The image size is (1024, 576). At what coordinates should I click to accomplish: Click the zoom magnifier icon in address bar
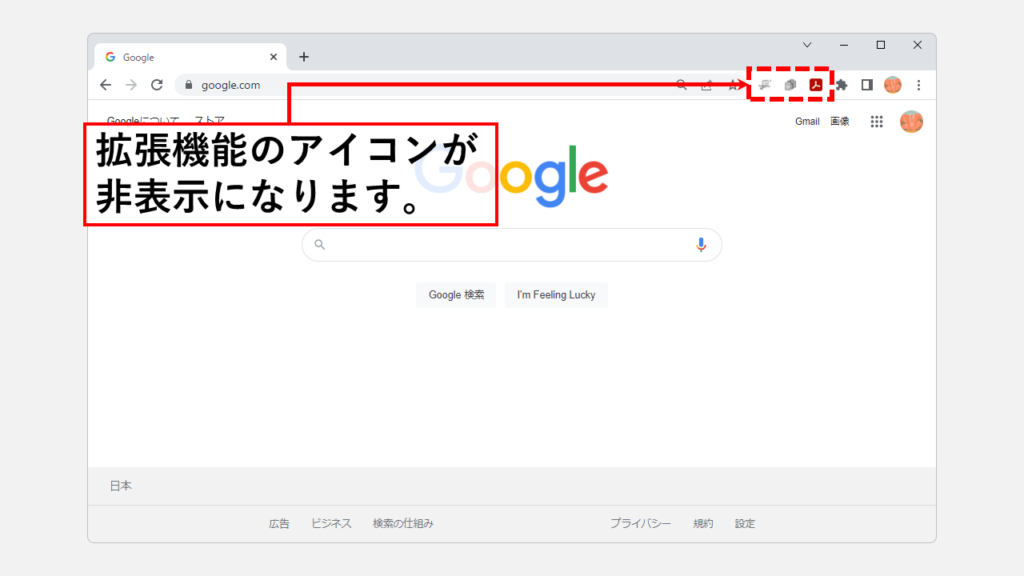(682, 85)
